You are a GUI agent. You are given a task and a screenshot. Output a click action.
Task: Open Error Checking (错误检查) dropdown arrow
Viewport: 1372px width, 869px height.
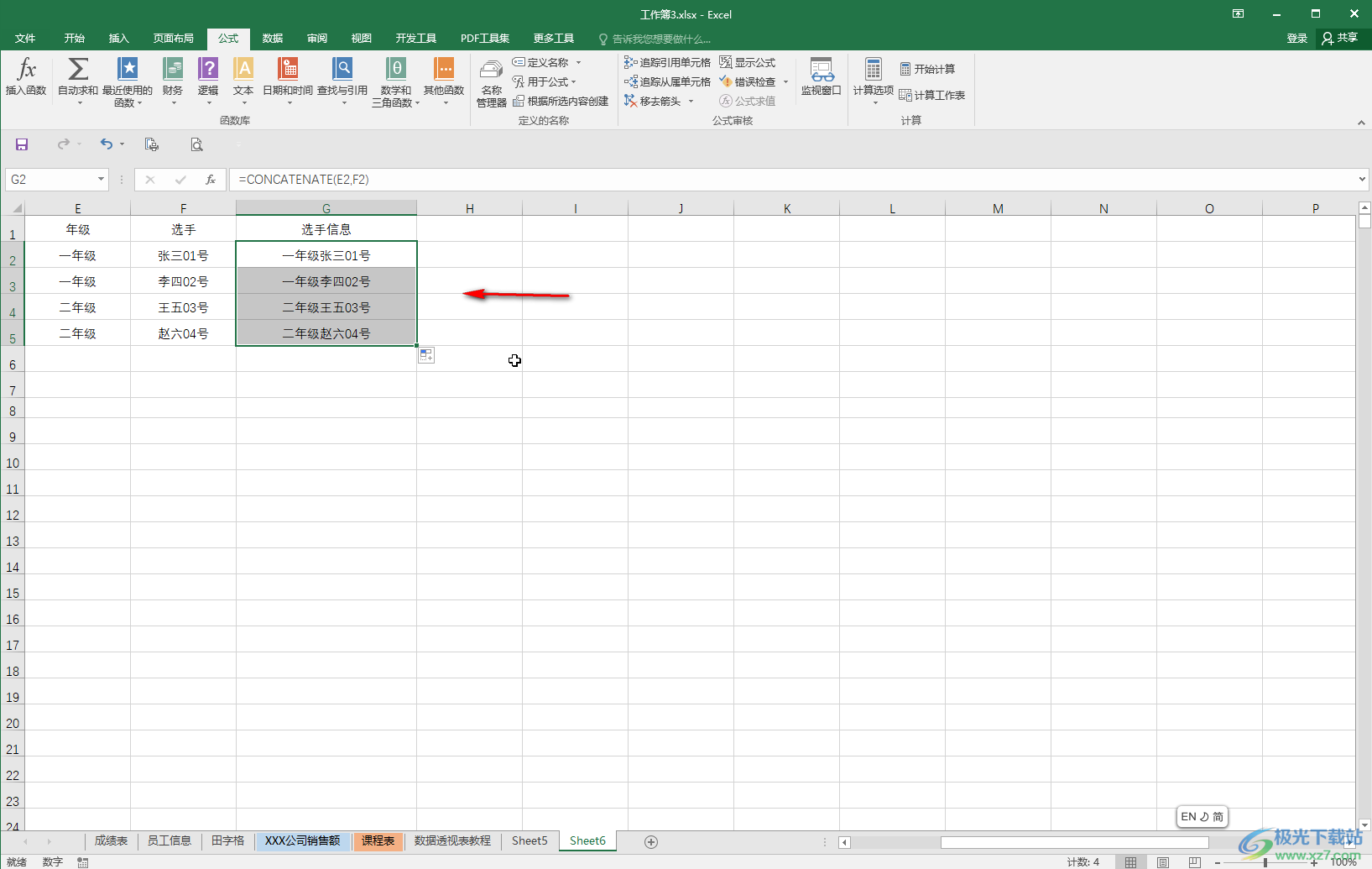[785, 81]
